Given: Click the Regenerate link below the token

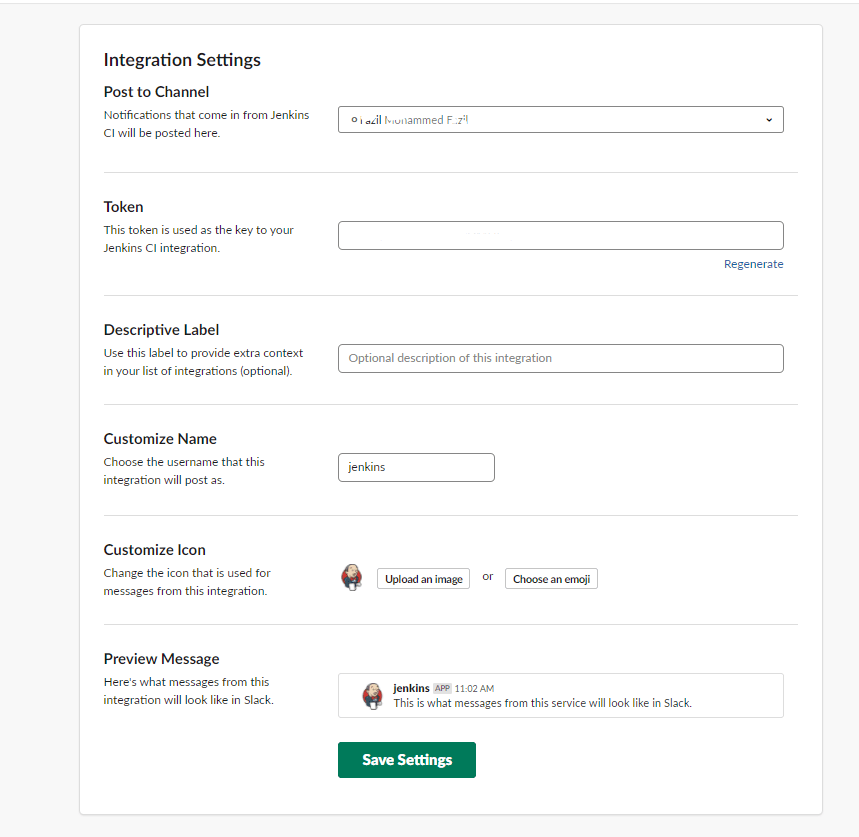Looking at the screenshot, I should pyautogui.click(x=753, y=263).
